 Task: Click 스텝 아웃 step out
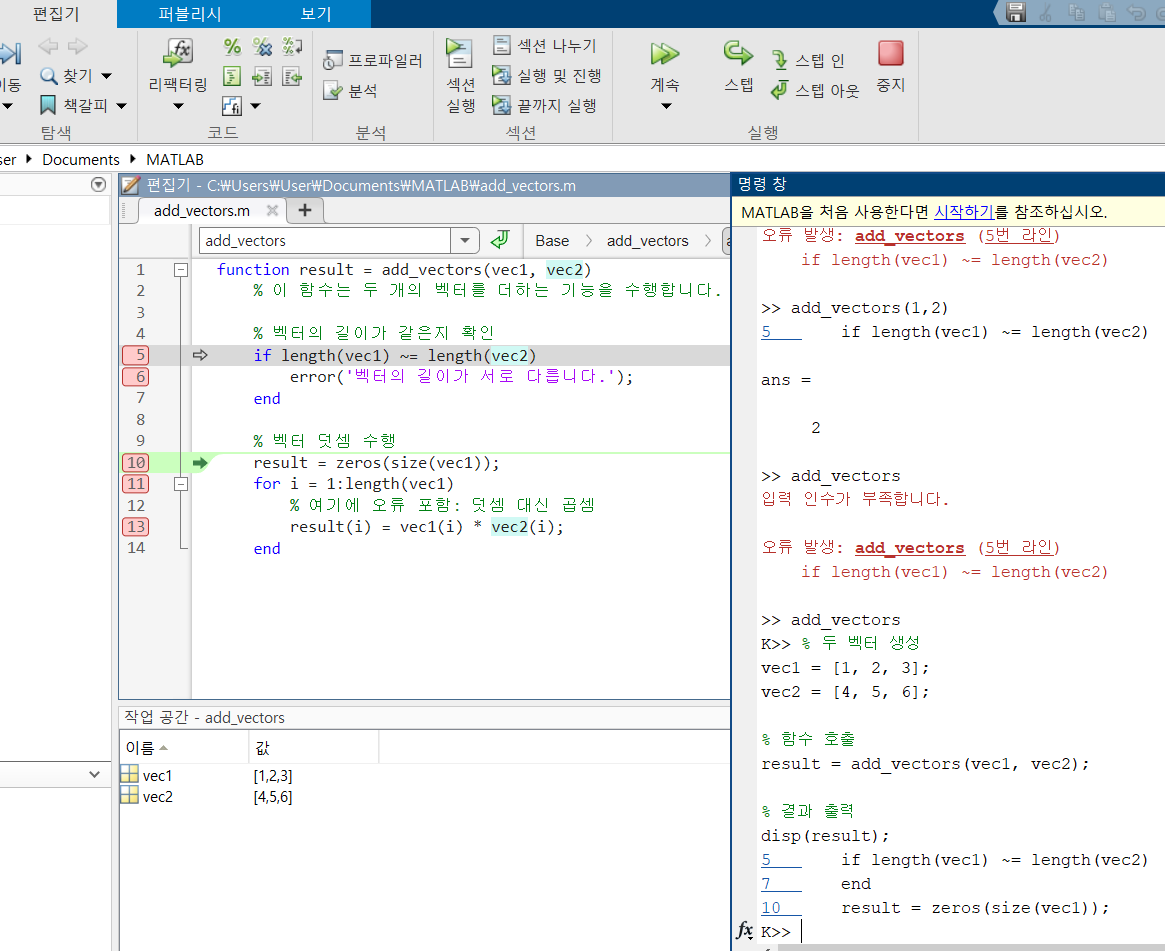tap(815, 91)
